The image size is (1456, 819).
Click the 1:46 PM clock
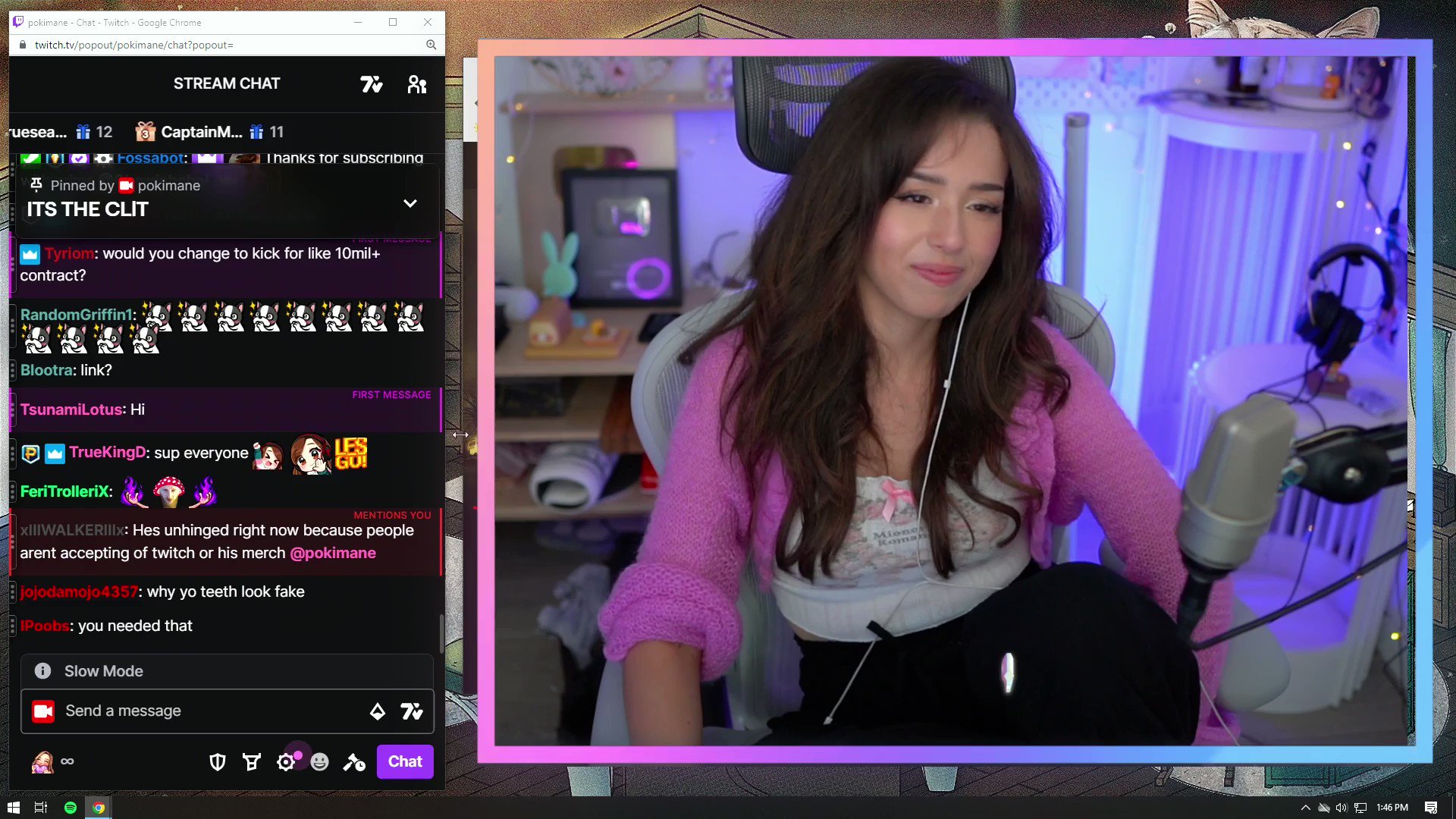point(1392,808)
